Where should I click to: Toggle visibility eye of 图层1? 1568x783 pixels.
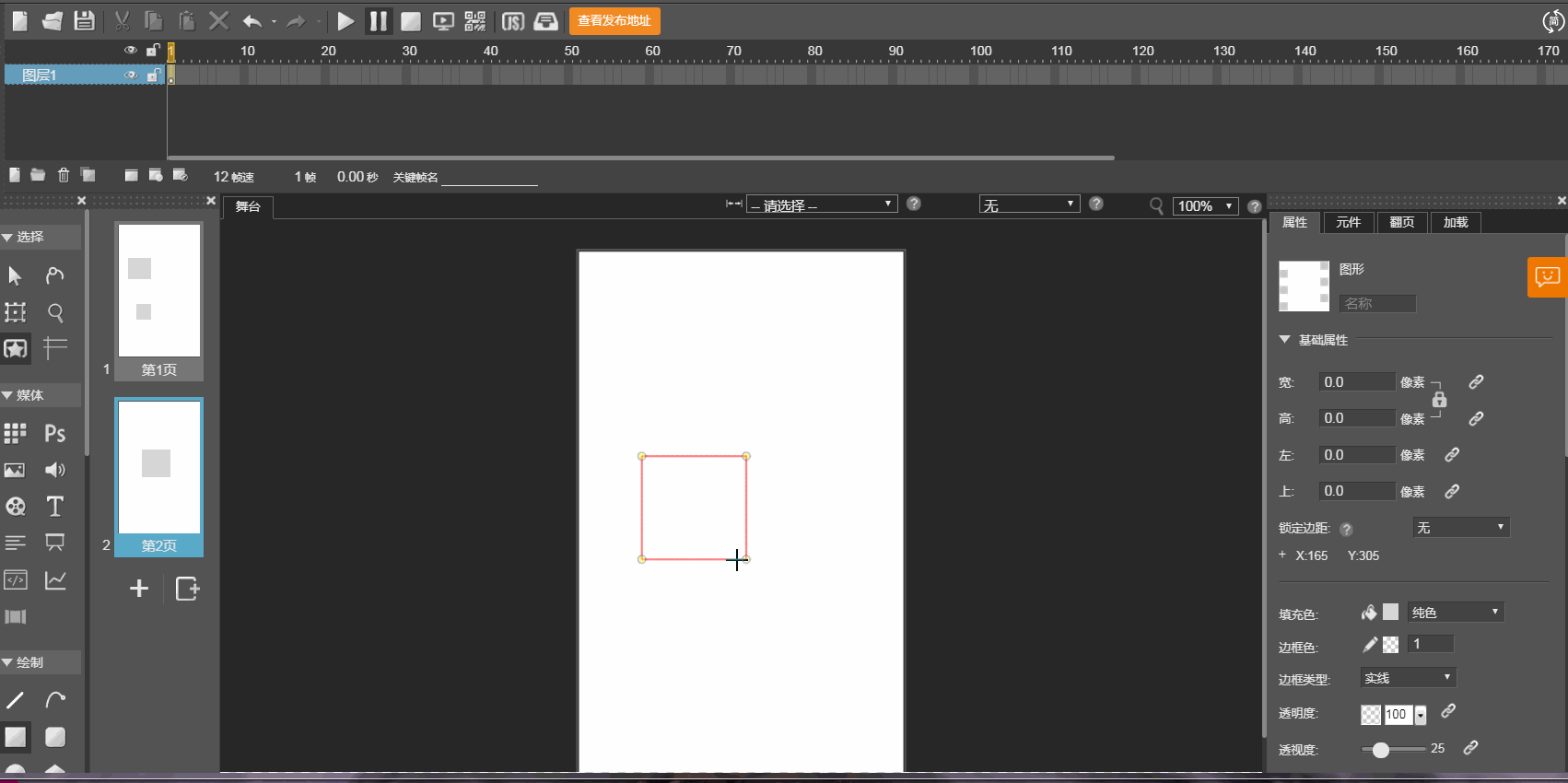pos(131,76)
